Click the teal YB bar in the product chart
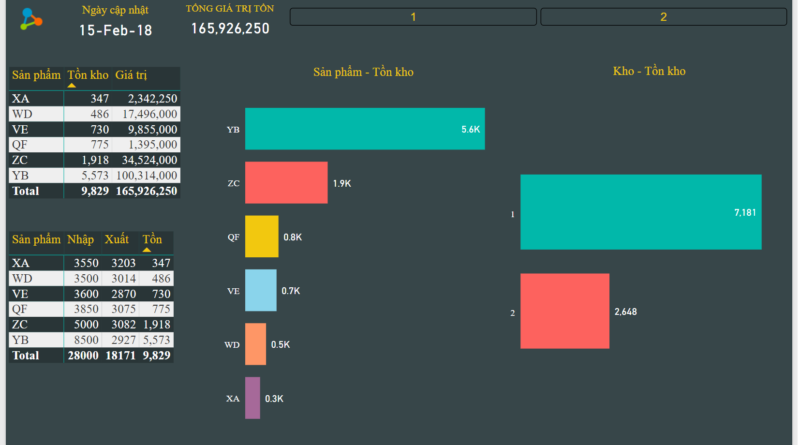The height and width of the screenshot is (445, 800). click(x=364, y=129)
